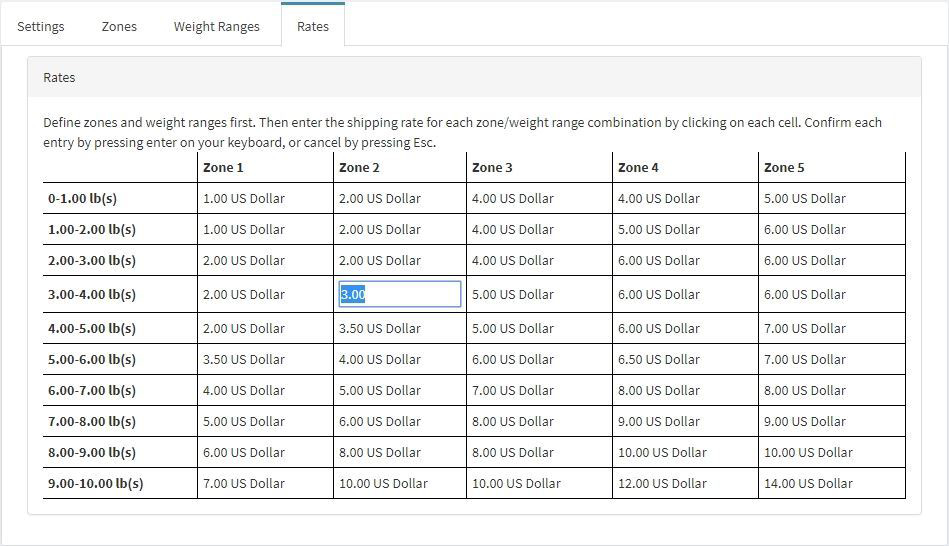Edit Zone 1 rate for 9.00-10.00 lb(s)
Screen dimensions: 949x546
244,483
